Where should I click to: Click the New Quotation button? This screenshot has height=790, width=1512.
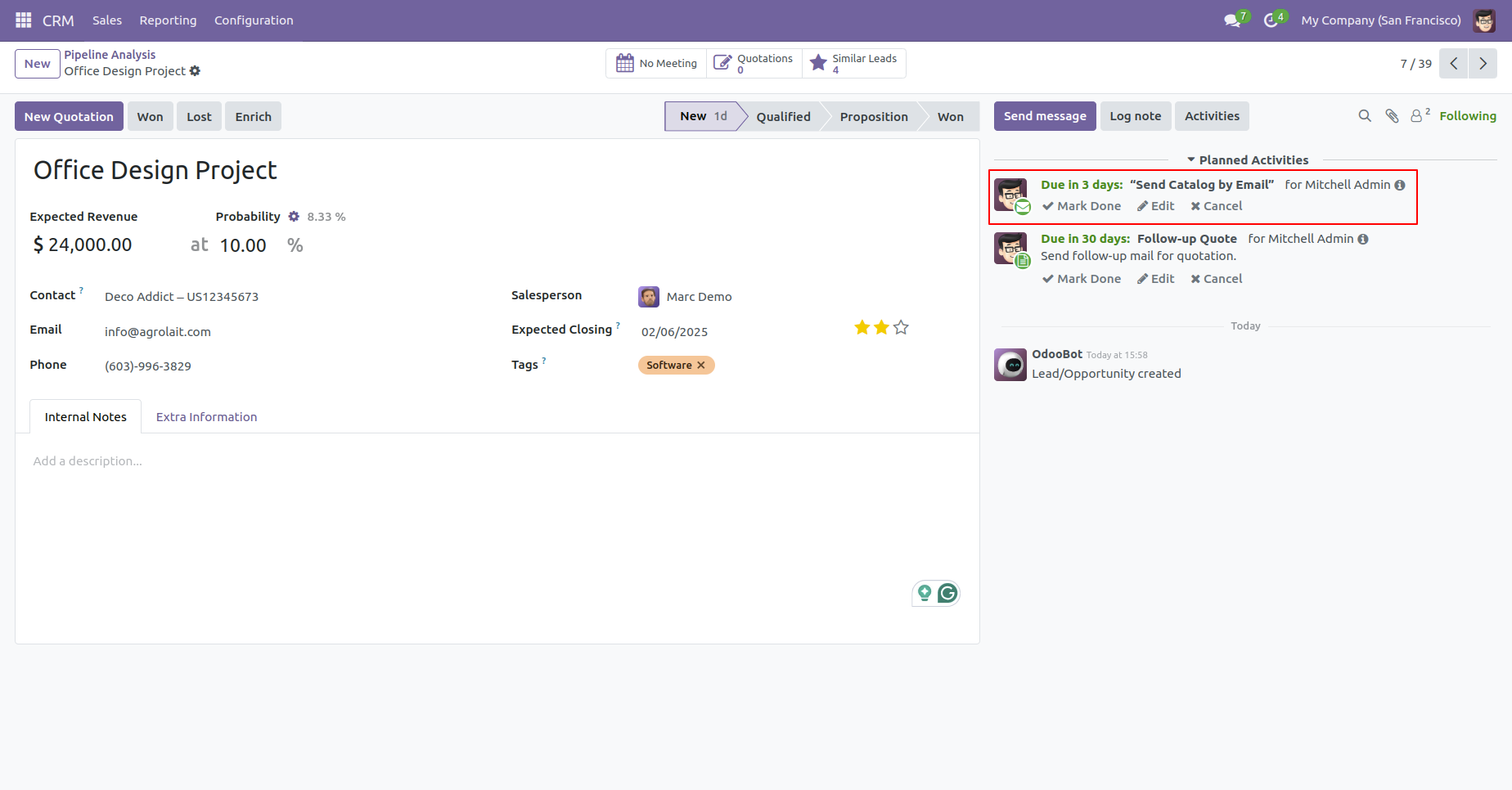(x=69, y=117)
